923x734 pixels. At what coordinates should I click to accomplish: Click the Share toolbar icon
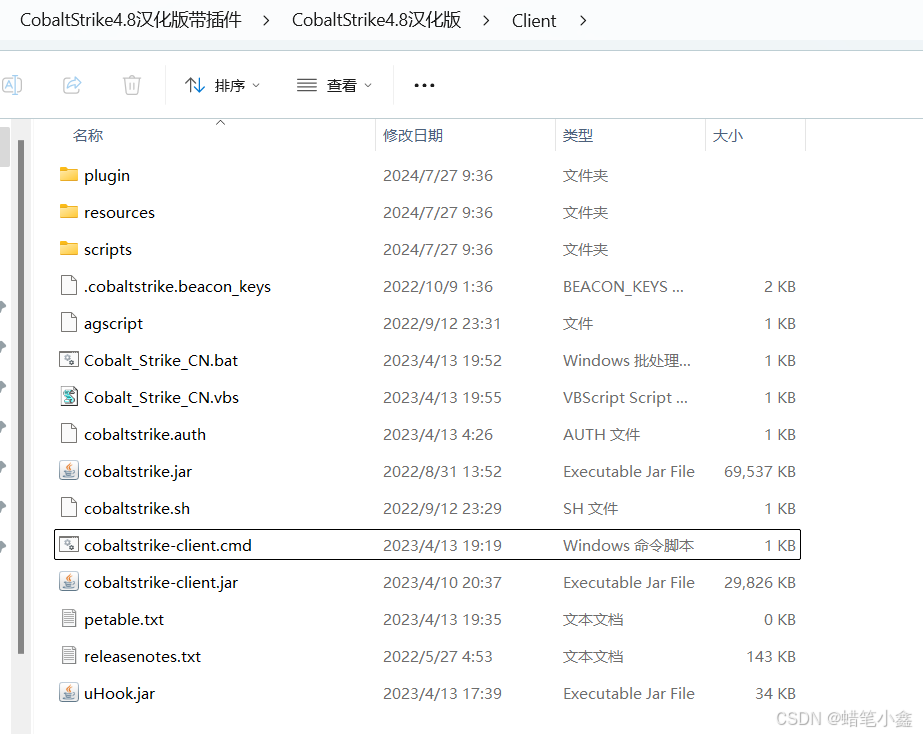72,85
